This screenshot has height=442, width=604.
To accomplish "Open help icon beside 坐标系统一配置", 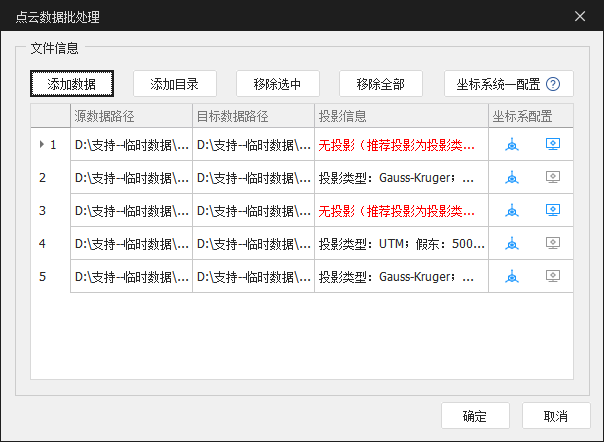I will click(552, 84).
